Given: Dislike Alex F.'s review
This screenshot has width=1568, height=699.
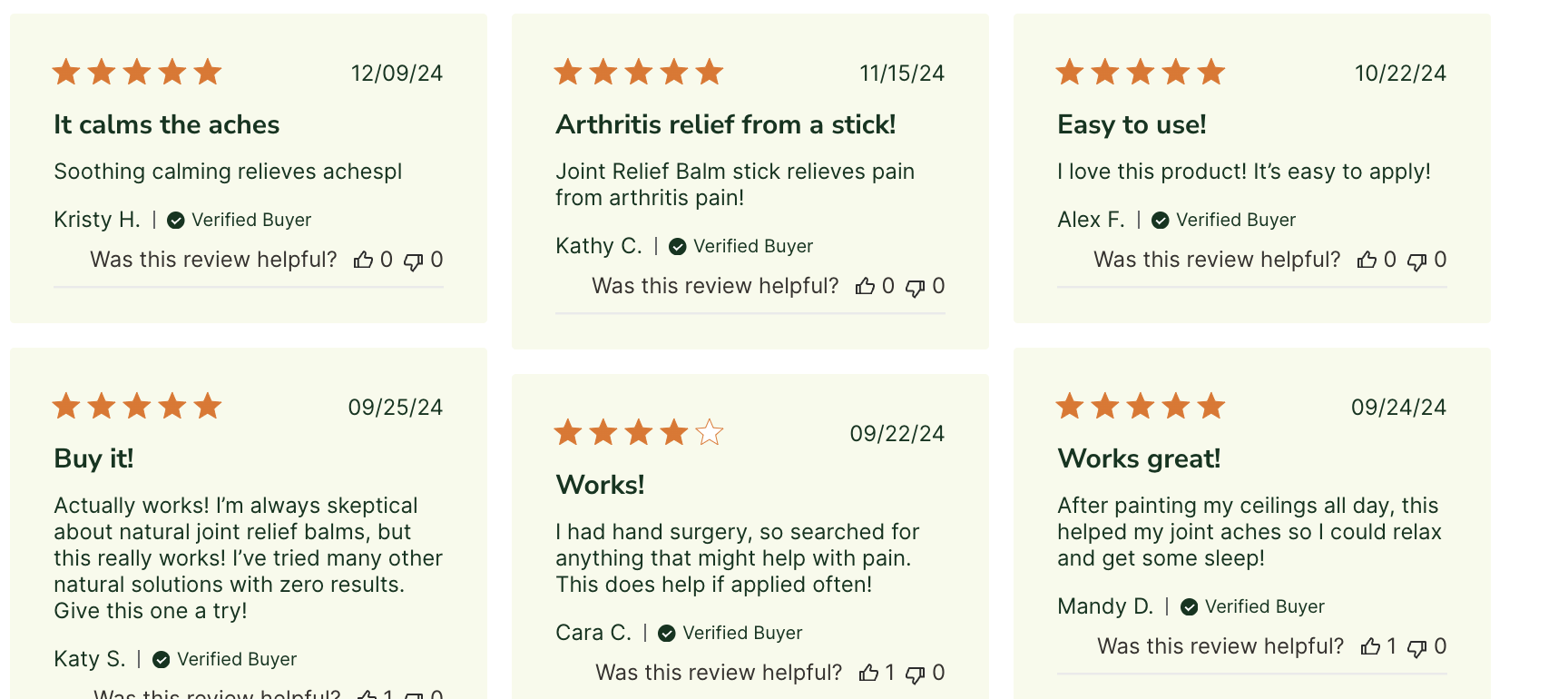Looking at the screenshot, I should 1416,261.
